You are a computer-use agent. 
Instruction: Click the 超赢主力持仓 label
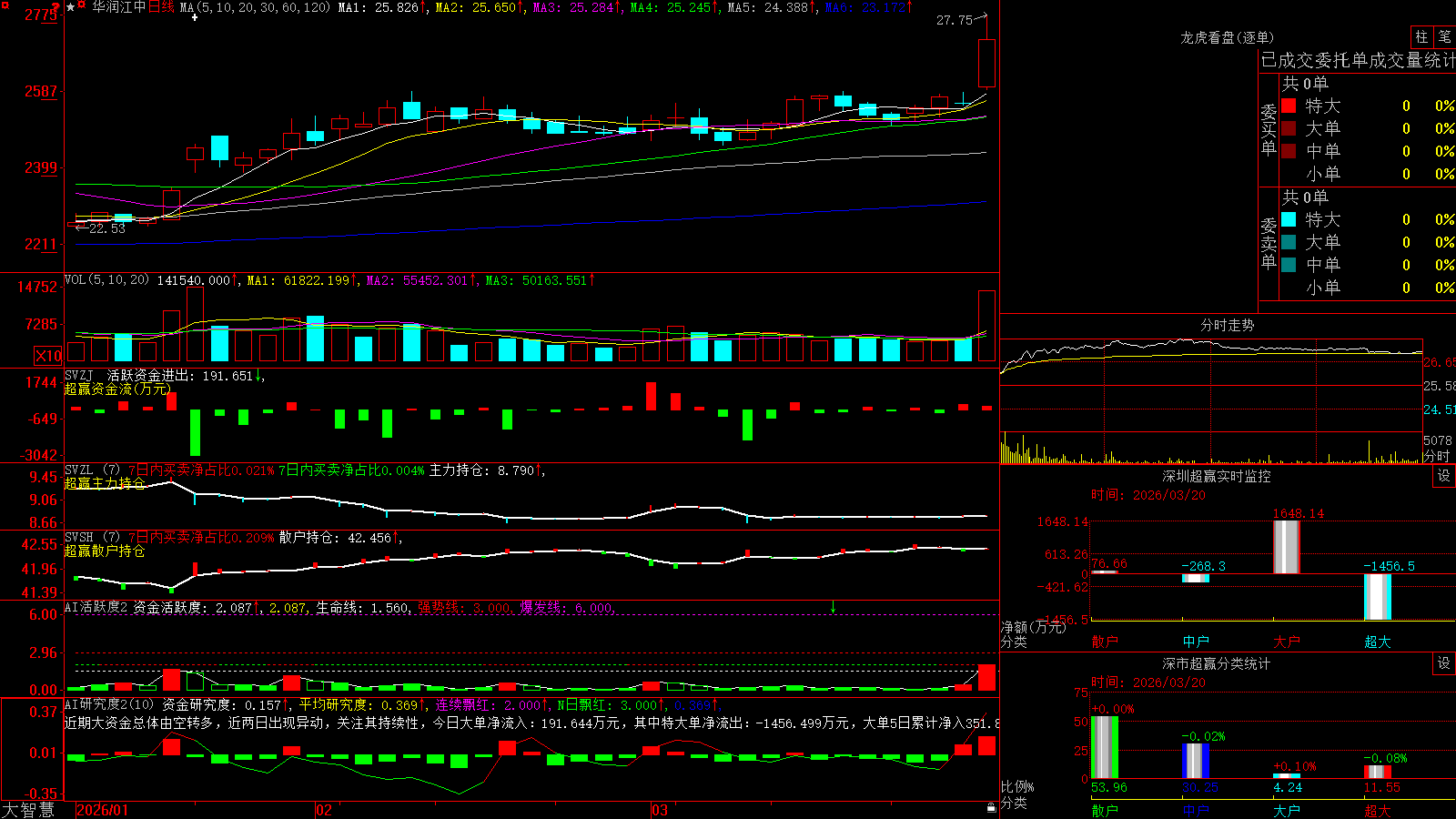(x=105, y=483)
